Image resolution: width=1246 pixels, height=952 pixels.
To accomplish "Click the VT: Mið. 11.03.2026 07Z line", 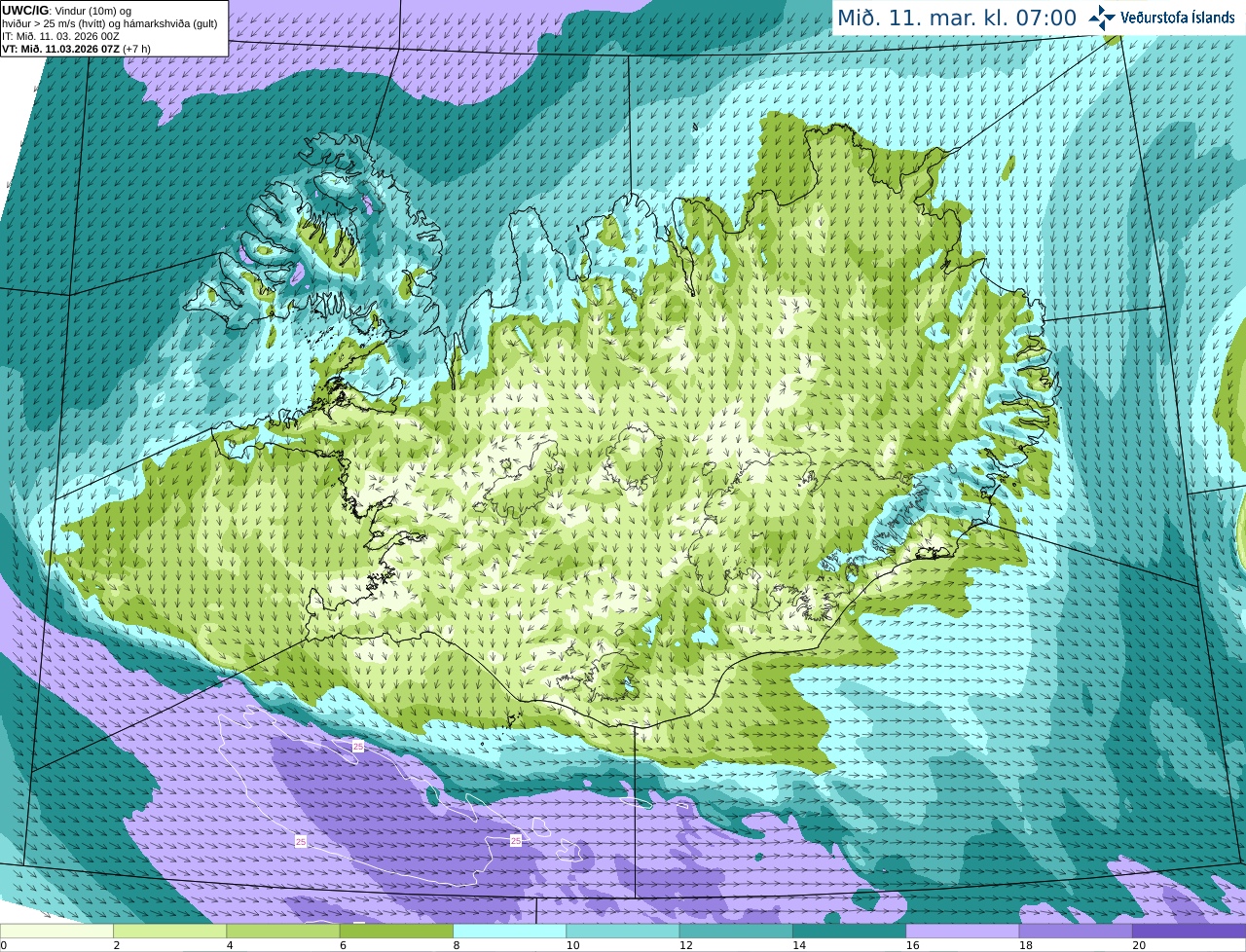I will 76,49.
